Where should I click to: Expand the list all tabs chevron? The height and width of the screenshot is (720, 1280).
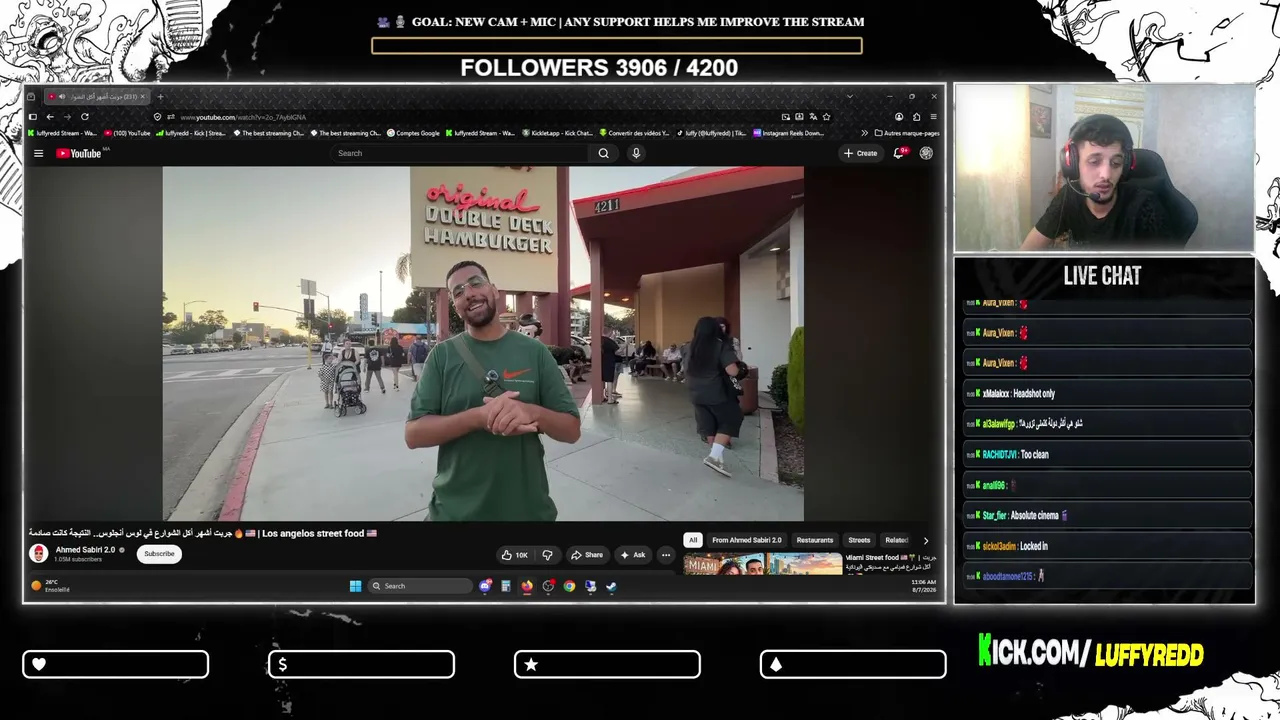[x=849, y=97]
